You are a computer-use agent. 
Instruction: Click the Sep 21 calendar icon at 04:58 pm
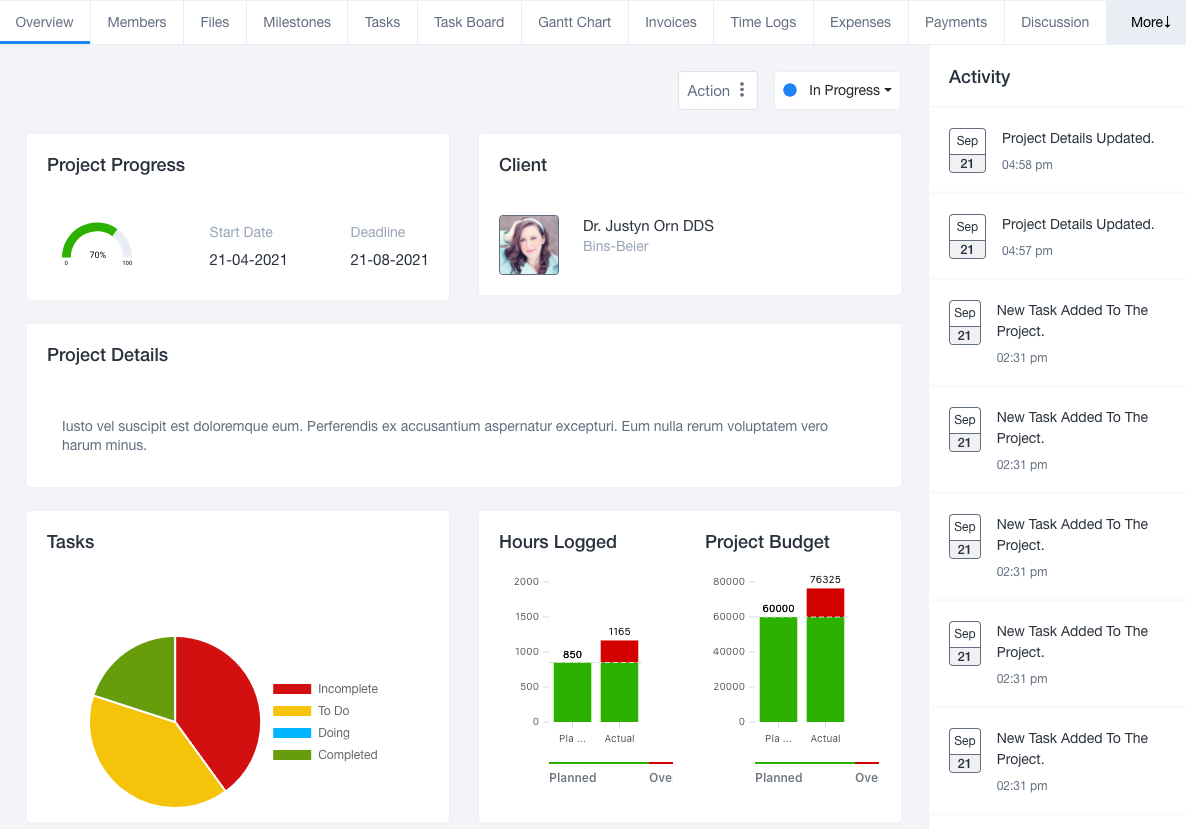pyautogui.click(x=967, y=151)
